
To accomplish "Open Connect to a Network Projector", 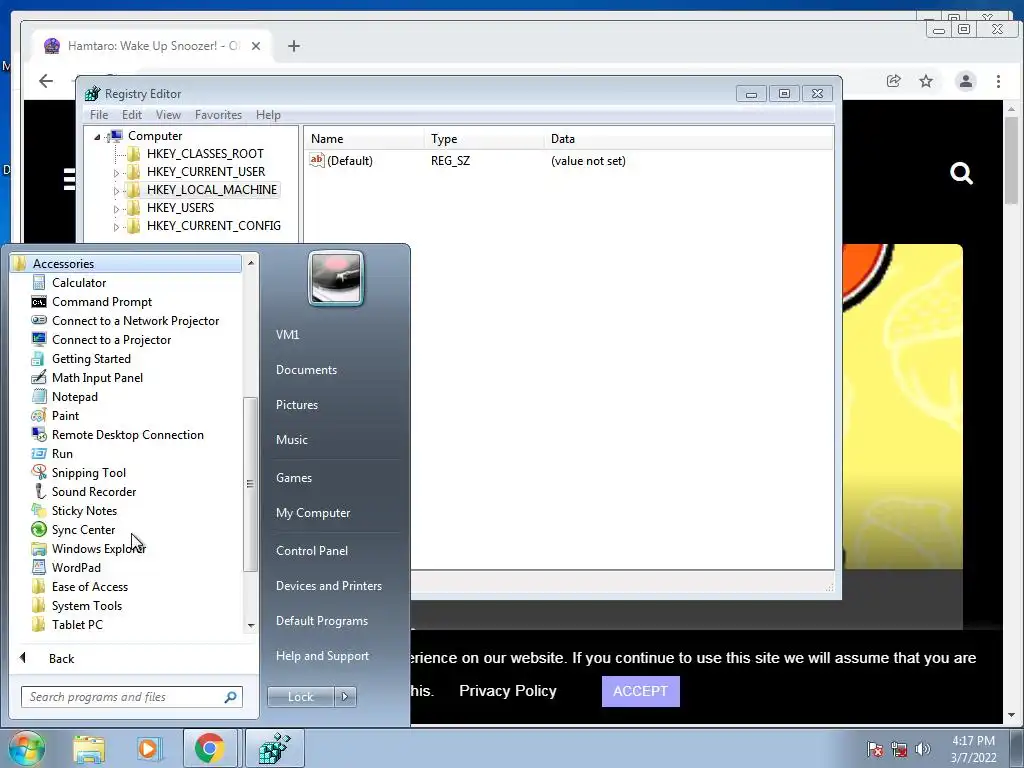I will coord(135,321).
